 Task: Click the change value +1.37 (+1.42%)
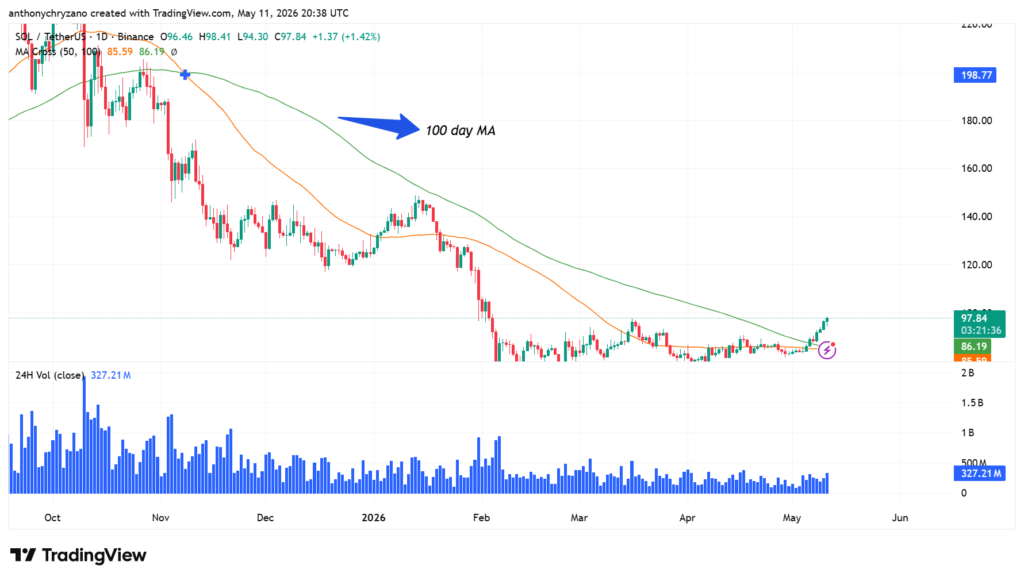tap(346, 37)
